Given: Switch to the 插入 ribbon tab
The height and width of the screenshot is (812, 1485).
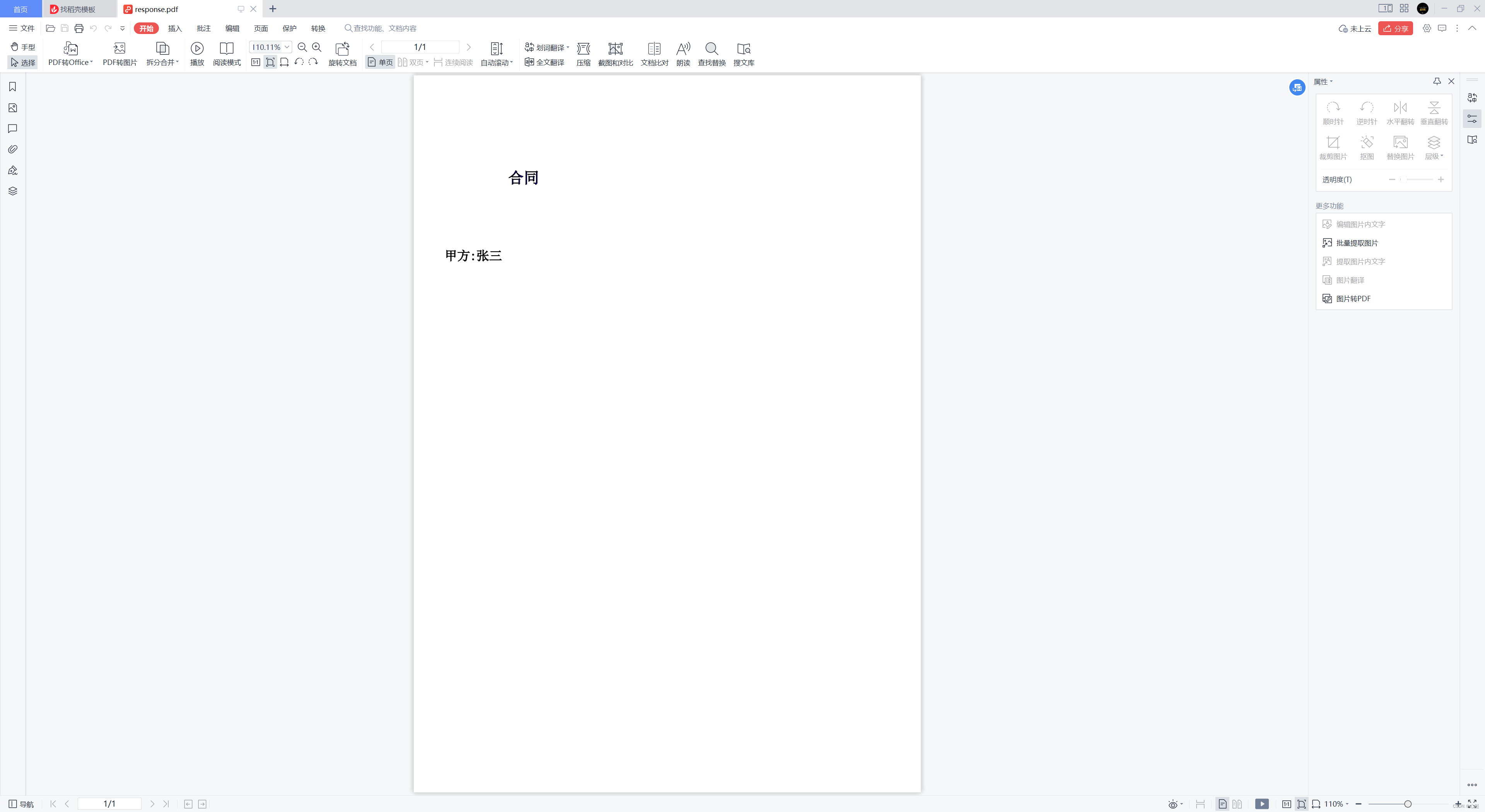Looking at the screenshot, I should click(x=175, y=28).
